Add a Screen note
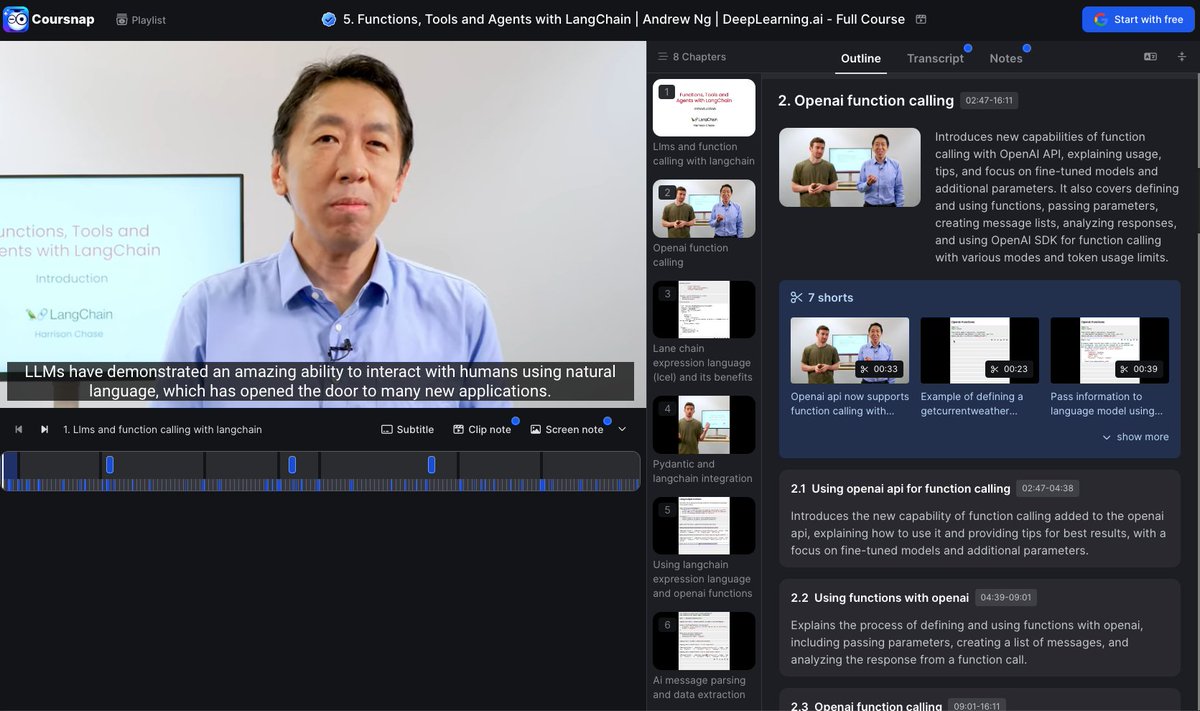This screenshot has height=711, width=1200. tap(567, 429)
